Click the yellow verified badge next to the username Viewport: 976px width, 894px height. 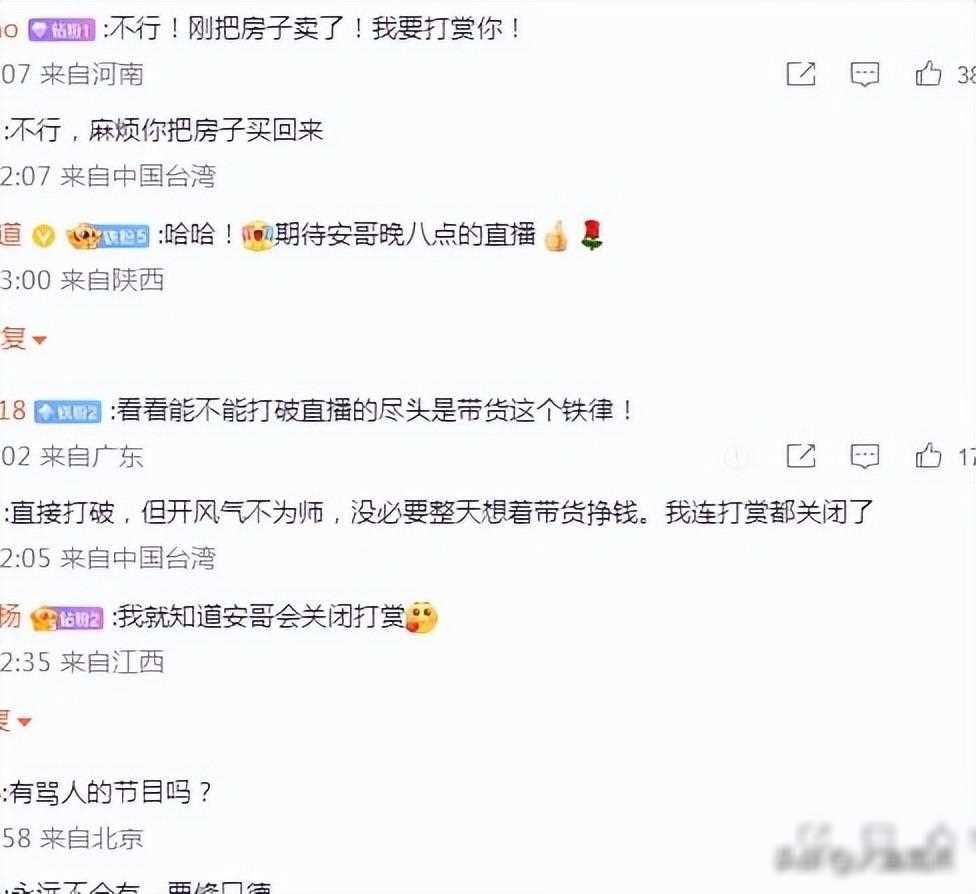click(44, 236)
